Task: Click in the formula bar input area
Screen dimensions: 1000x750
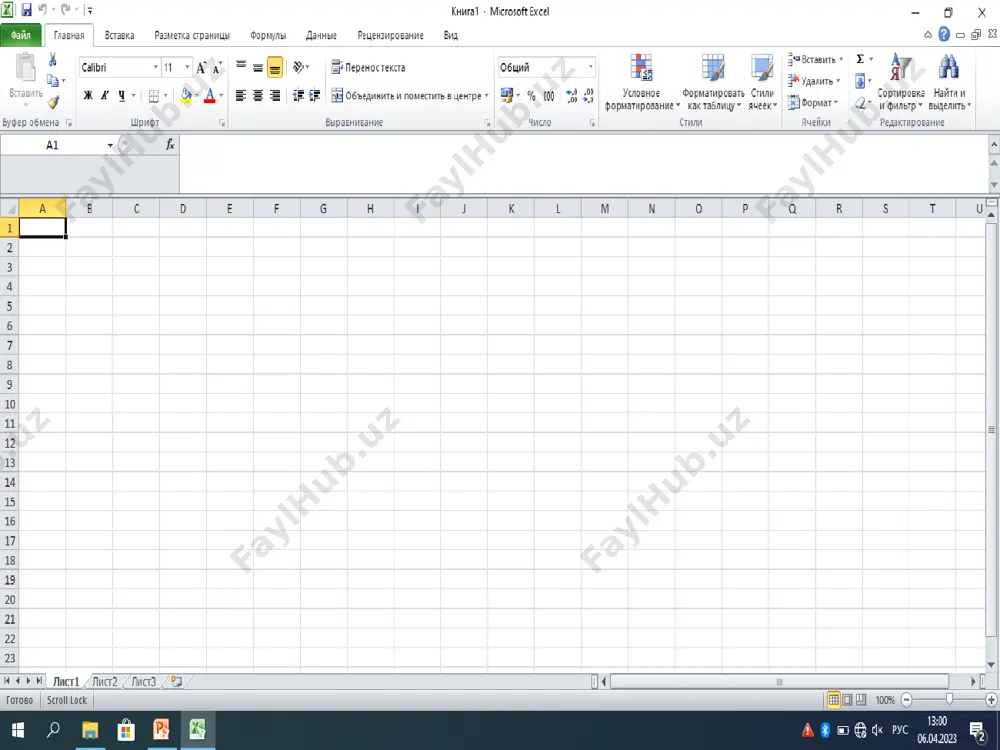Action: 584,163
